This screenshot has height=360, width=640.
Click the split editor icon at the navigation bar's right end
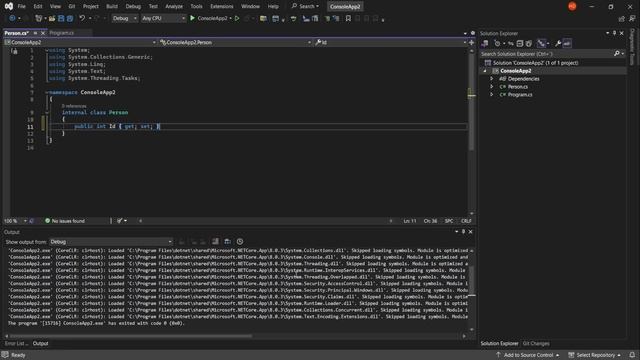(471, 42)
